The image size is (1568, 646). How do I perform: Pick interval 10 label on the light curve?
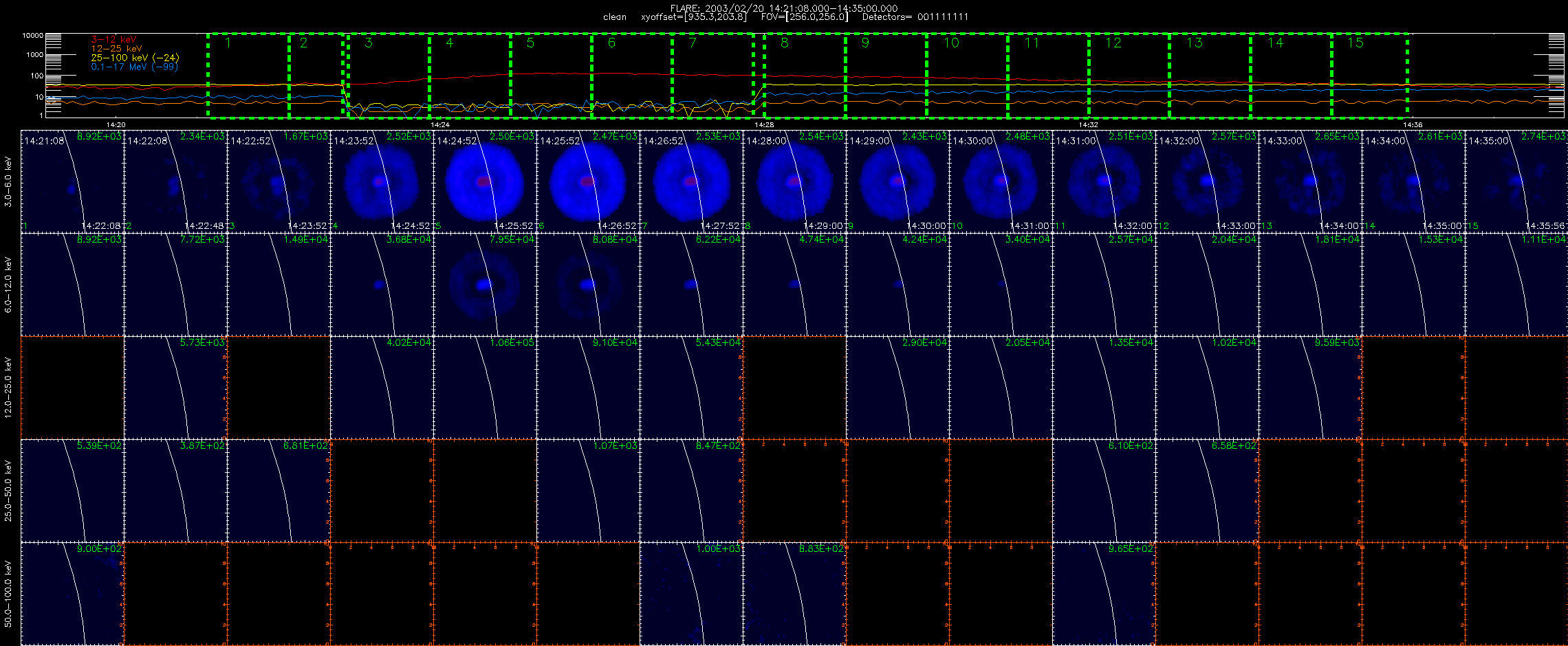coord(951,43)
